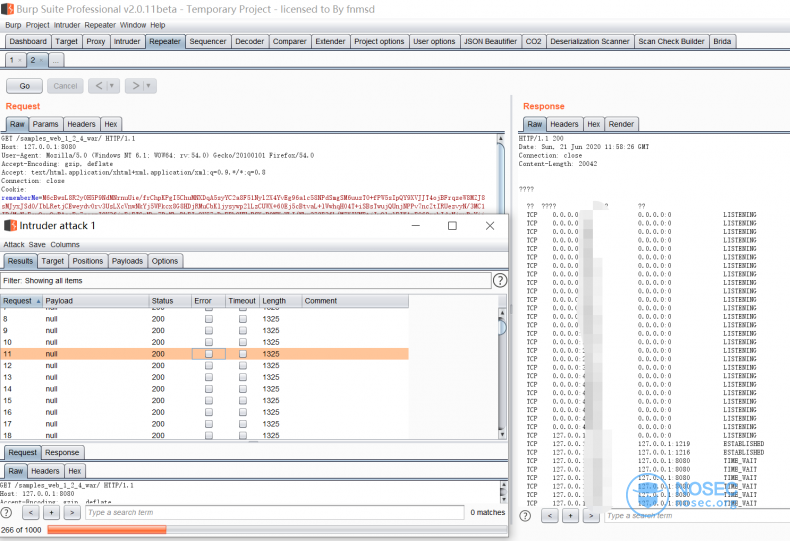Image resolution: width=790 pixels, height=541 pixels.
Task: Close Repeater tab 1
Action: click(x=20, y=60)
